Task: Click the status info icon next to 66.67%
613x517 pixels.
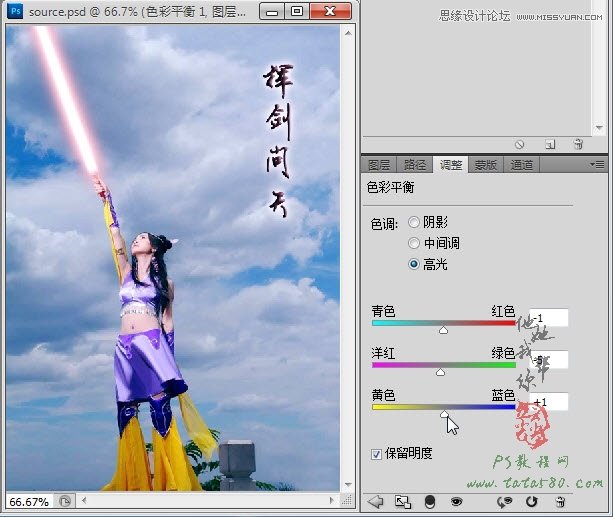Action: [65, 501]
